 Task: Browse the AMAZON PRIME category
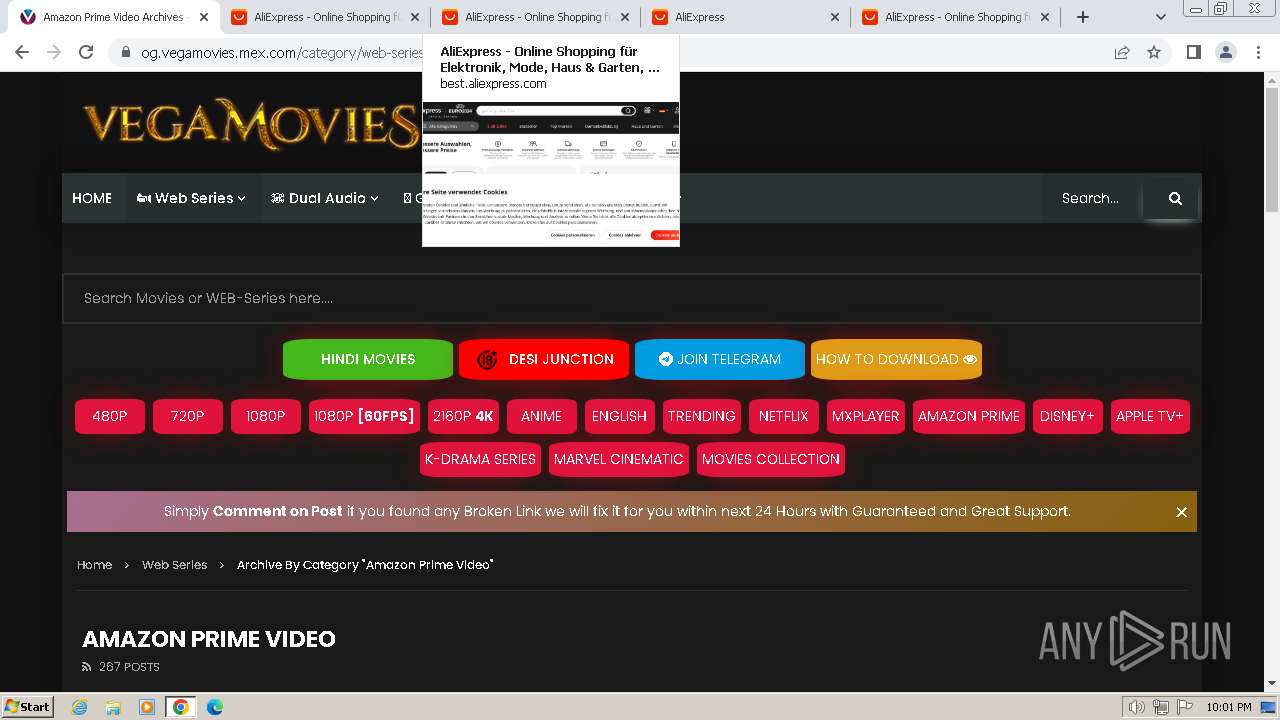coord(969,416)
